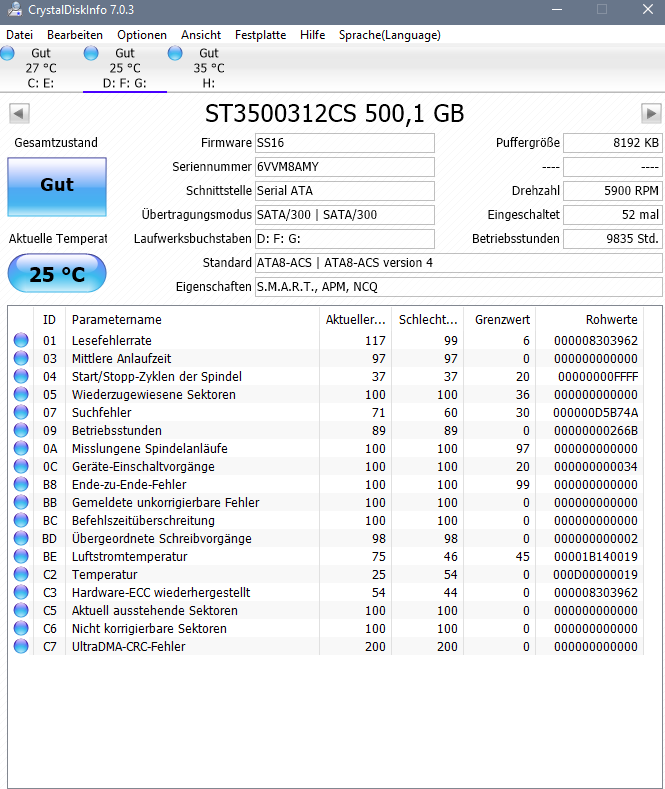Viewport: 665px width, 789px height.
Task: Click the Eigenschaften field S.M.A.R.T., APM, NCQ
Action: coord(458,287)
